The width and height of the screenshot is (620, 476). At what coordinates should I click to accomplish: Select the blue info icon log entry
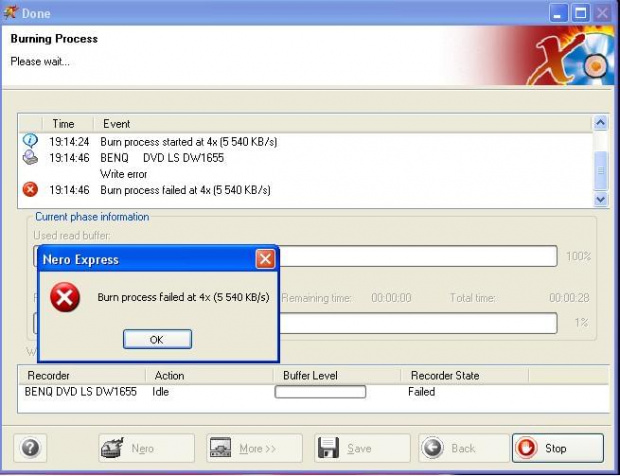click(30, 141)
